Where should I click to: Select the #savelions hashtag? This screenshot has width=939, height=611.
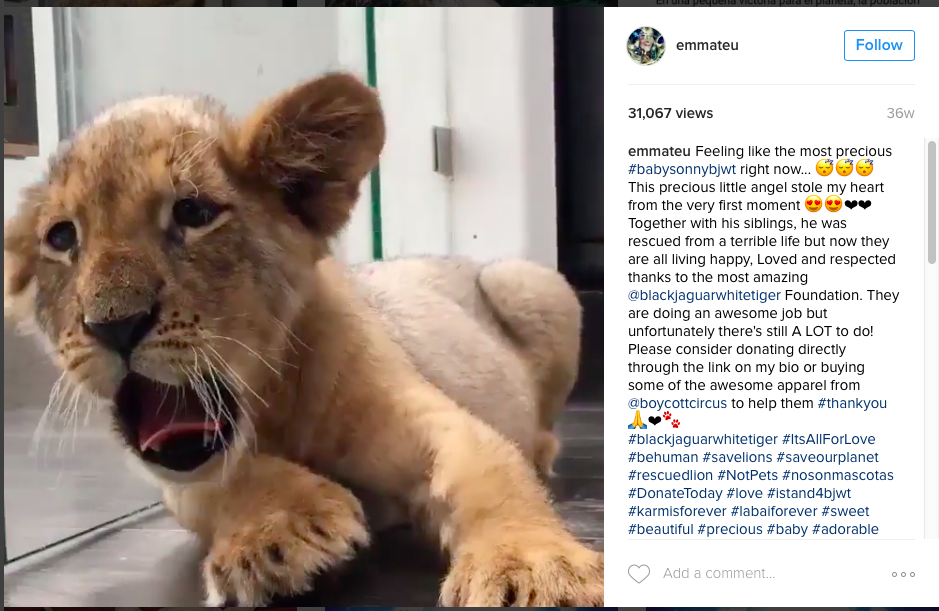coord(735,457)
